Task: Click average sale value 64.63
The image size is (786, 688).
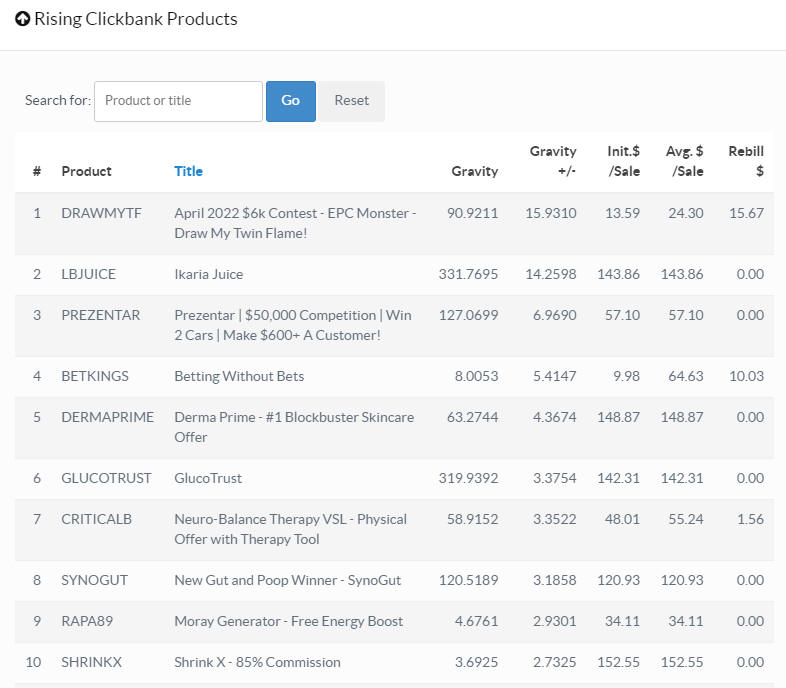Action: [x=686, y=377]
